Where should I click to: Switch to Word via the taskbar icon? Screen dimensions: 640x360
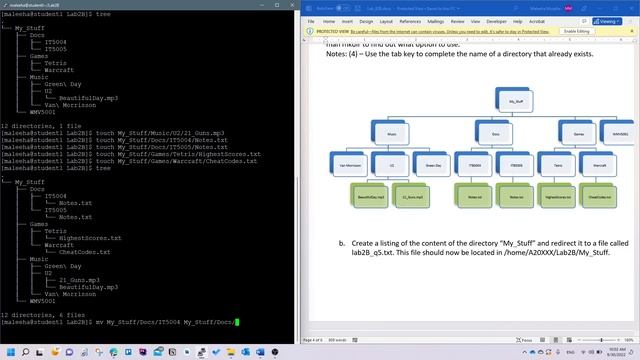point(260,352)
